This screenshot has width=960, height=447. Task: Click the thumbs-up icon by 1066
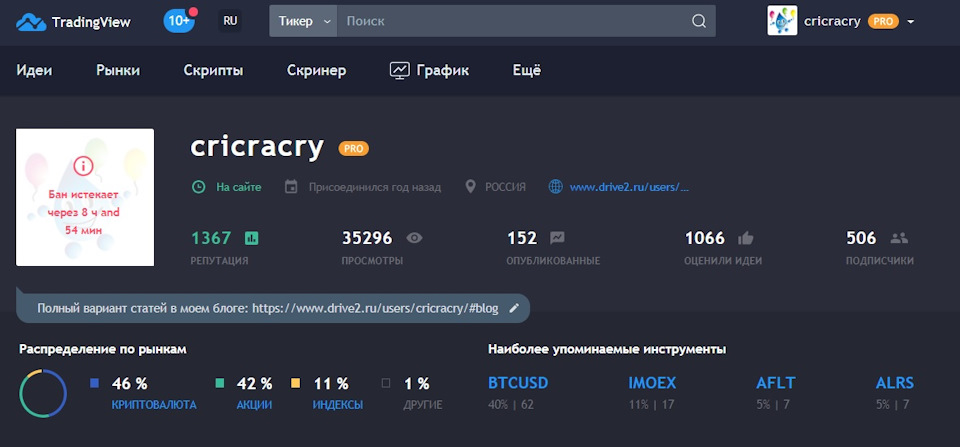pos(745,238)
